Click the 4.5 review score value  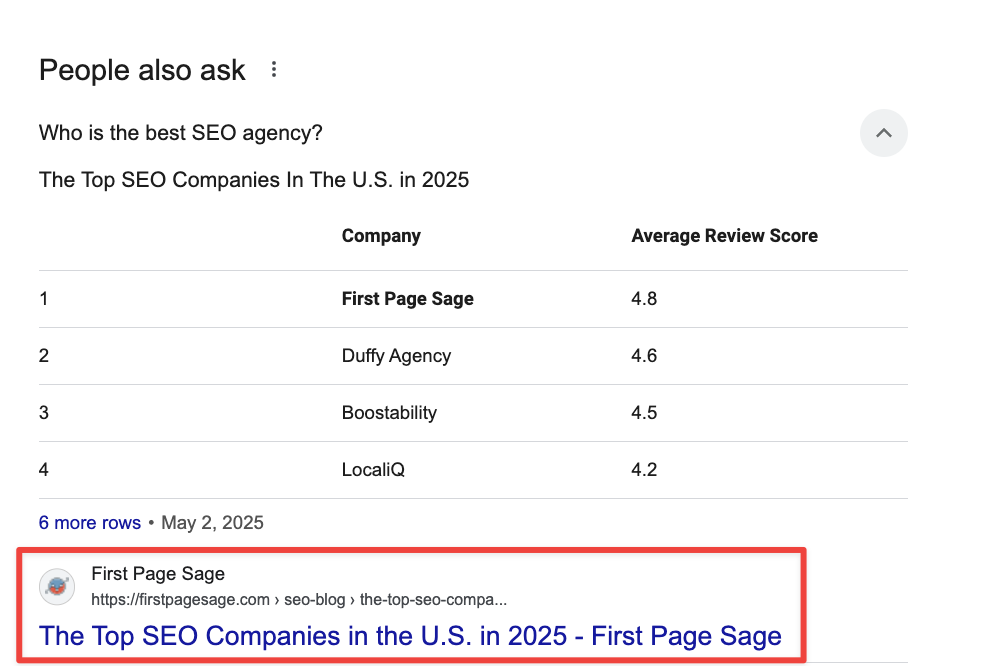[644, 413]
